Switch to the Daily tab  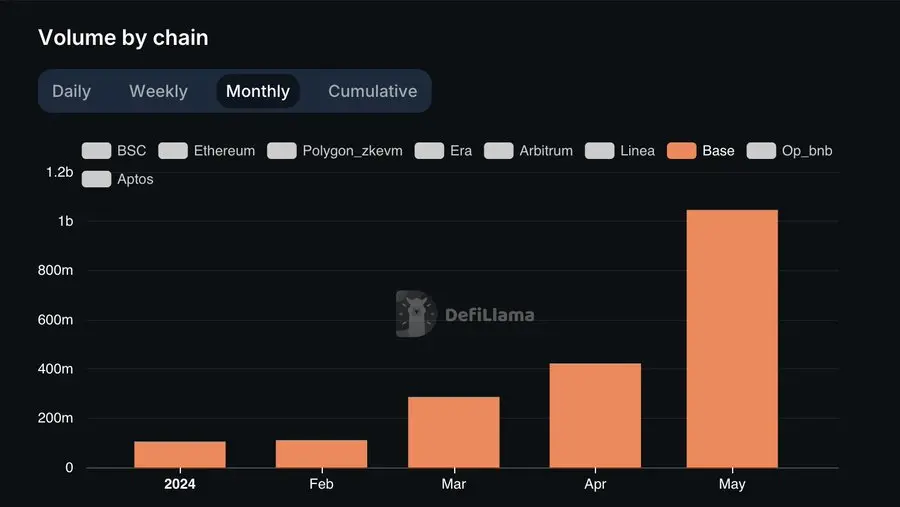(71, 91)
